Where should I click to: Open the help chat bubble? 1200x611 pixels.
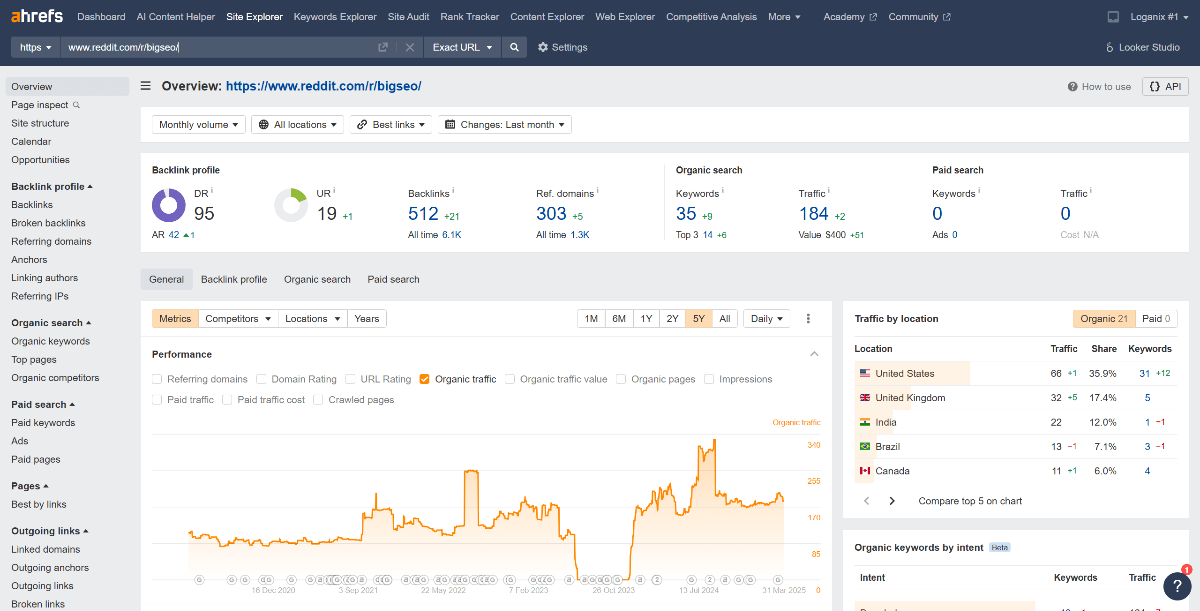click(x=1177, y=585)
